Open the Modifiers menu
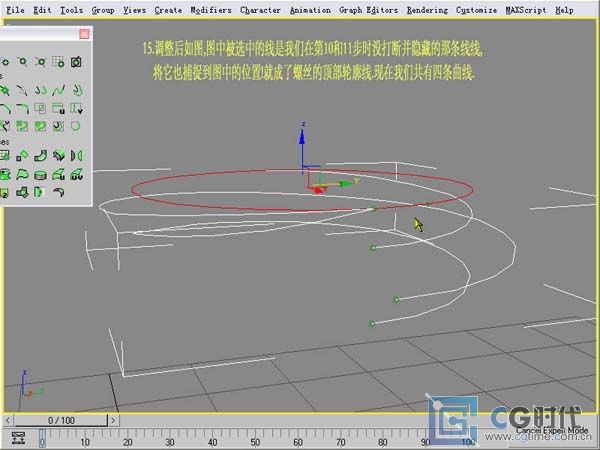 (211, 10)
